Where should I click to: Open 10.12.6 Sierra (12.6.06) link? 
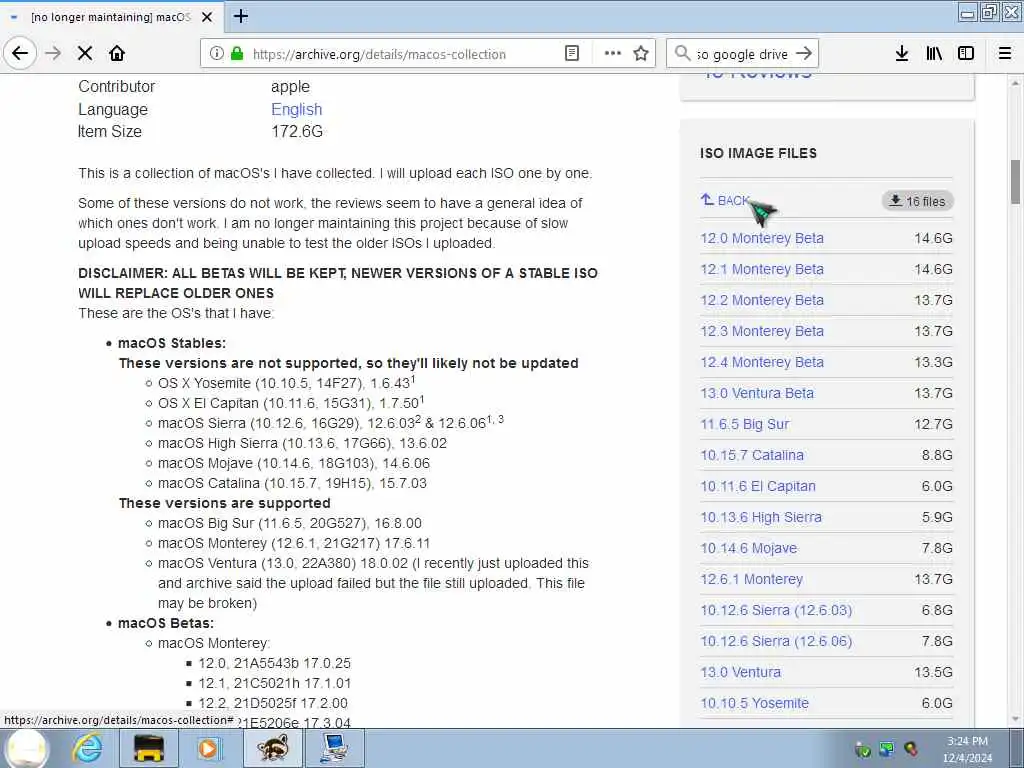pyautogui.click(x=776, y=641)
